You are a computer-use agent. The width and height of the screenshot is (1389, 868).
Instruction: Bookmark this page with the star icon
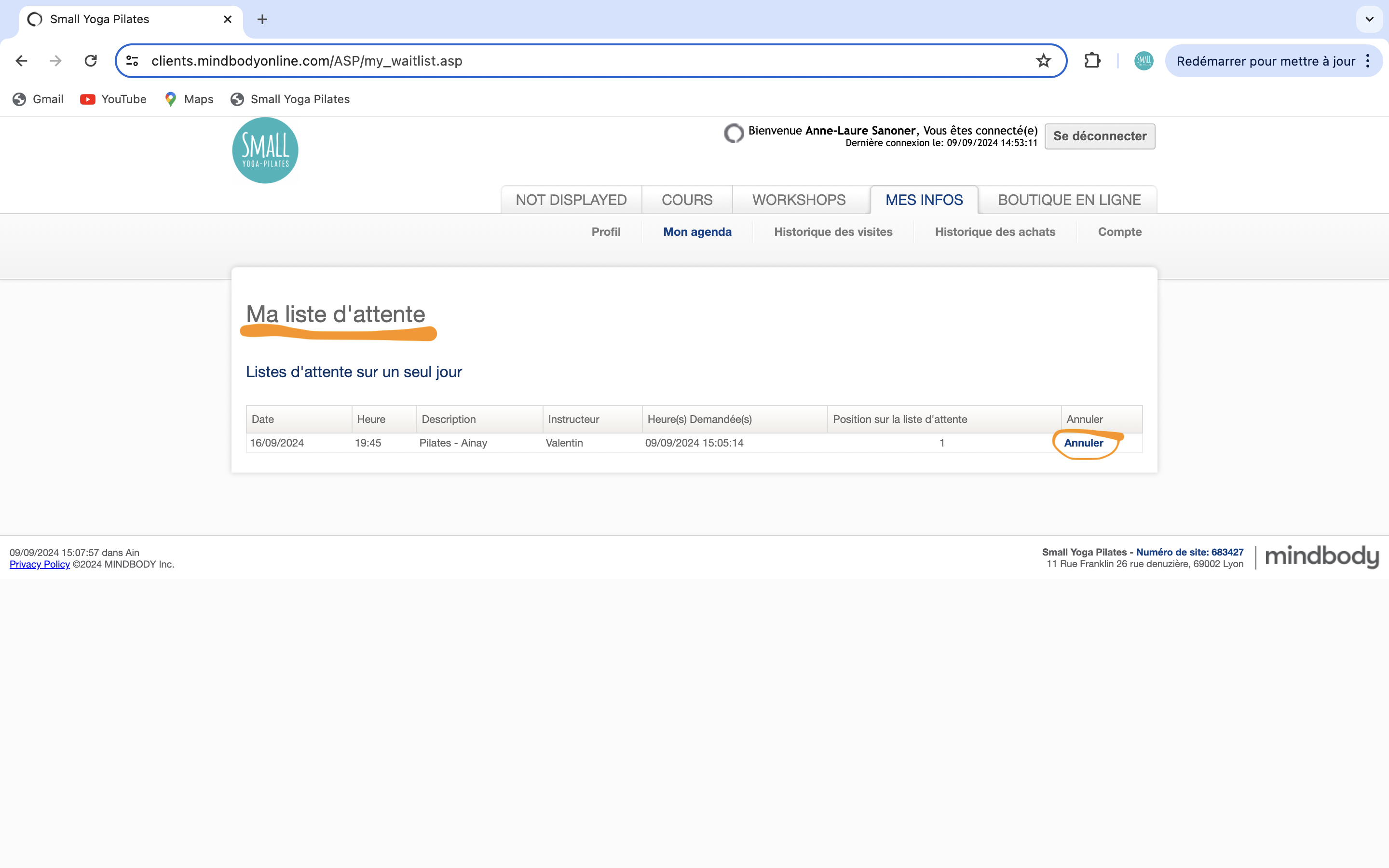click(1043, 61)
